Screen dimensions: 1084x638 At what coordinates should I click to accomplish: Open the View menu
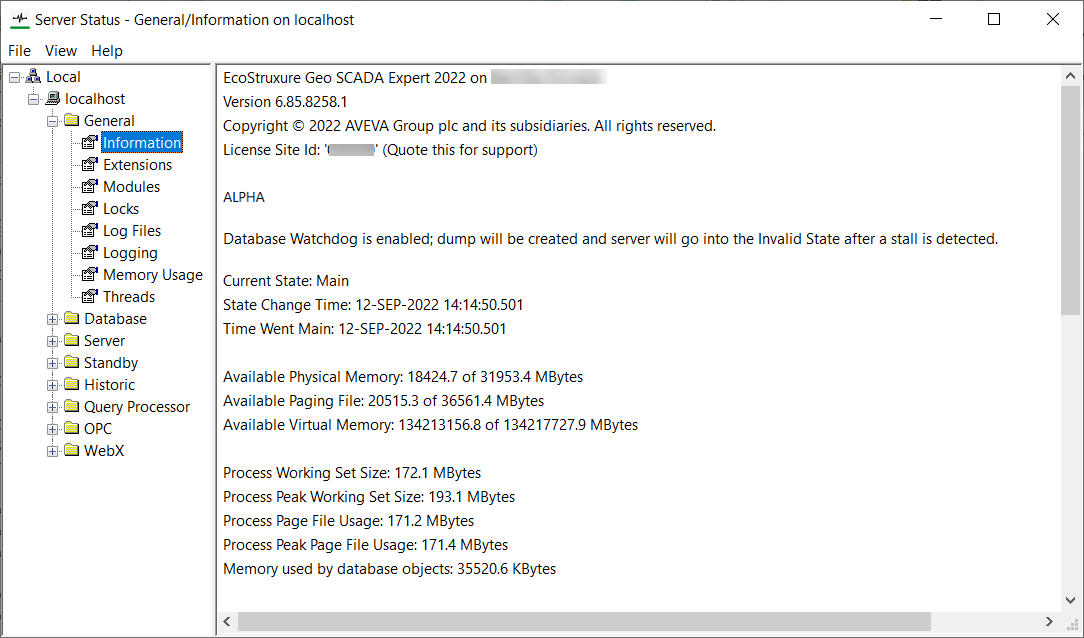[x=61, y=51]
